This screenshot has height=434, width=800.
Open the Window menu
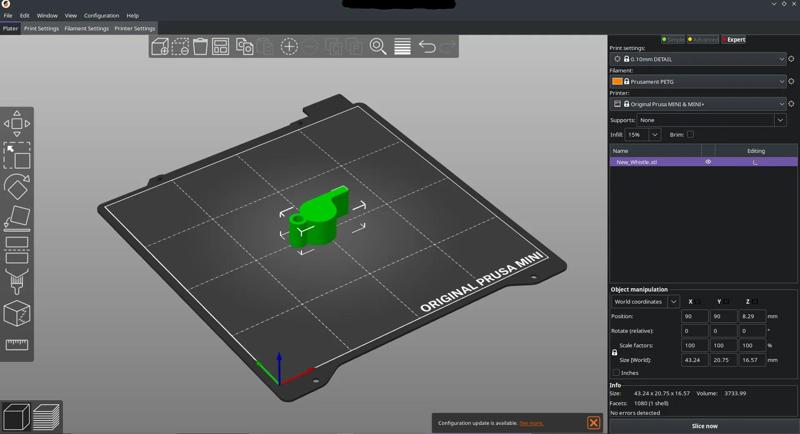point(47,16)
